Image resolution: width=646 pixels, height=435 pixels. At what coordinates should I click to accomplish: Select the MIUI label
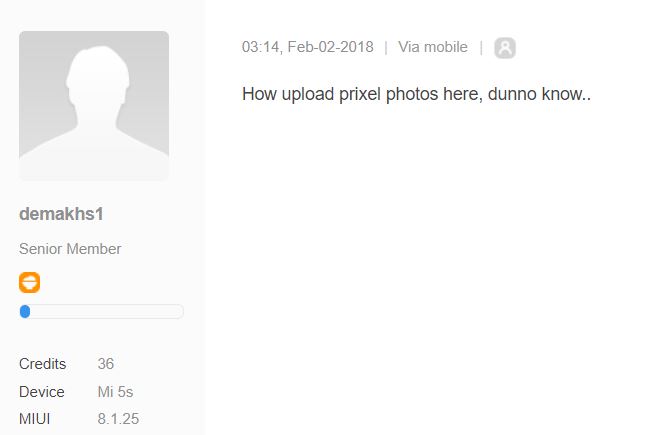tap(35, 418)
